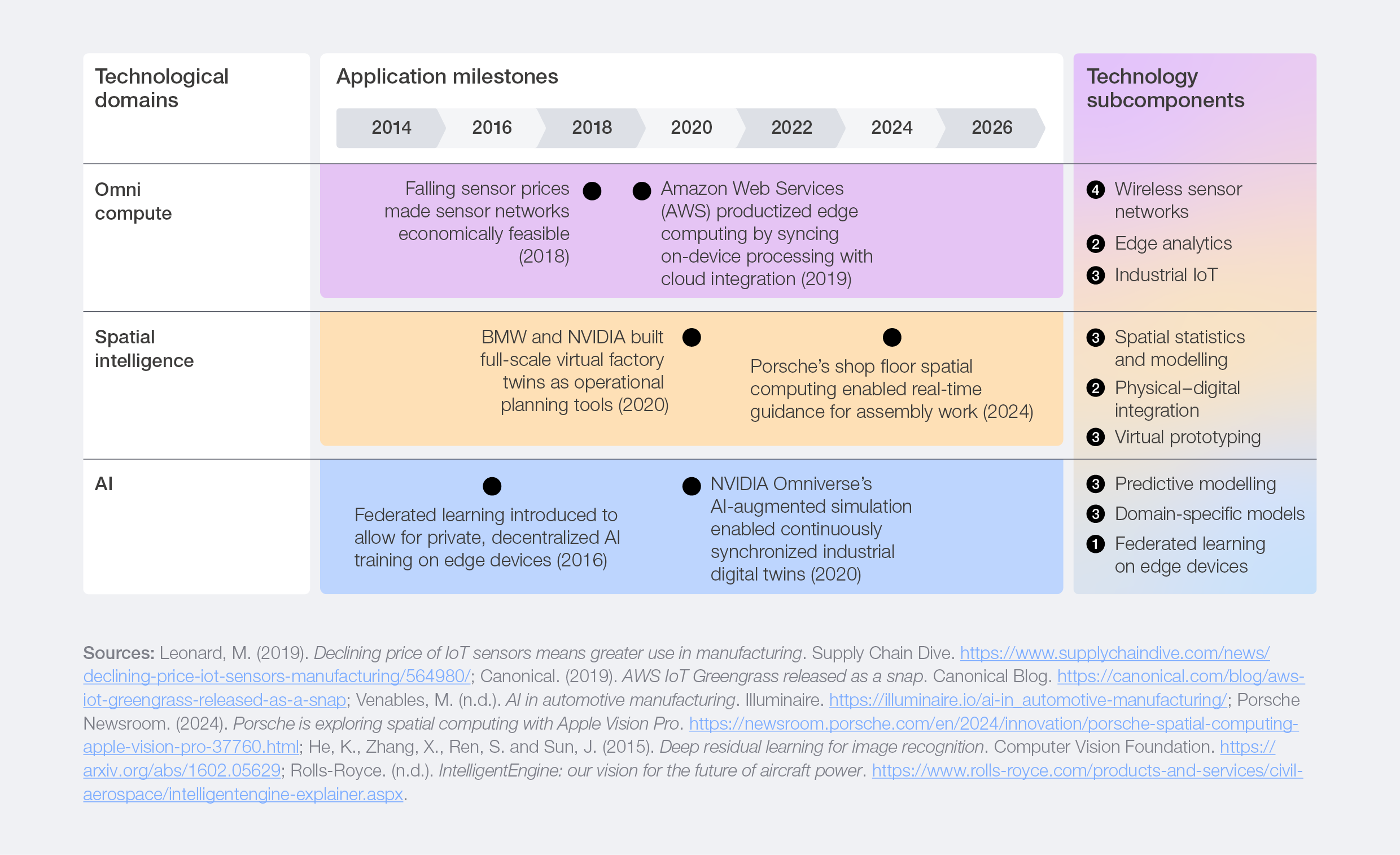This screenshot has width=1400, height=855.
Task: Open the supplychaindive.com source link
Action: pos(1114,653)
